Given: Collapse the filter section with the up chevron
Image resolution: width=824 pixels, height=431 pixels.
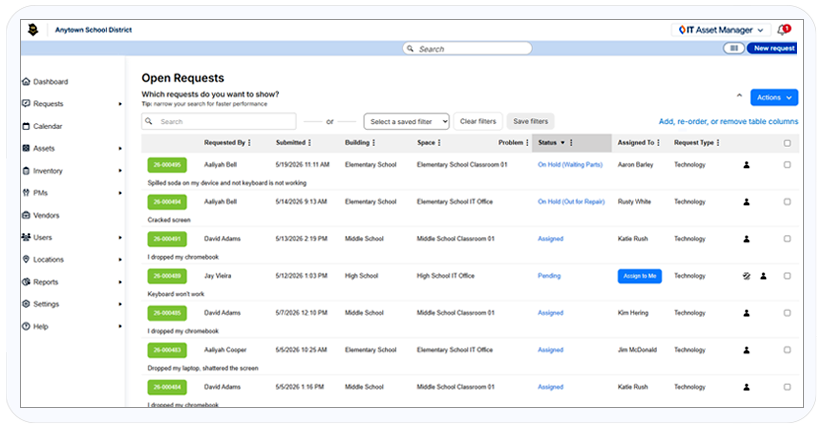Looking at the screenshot, I should [x=739, y=96].
